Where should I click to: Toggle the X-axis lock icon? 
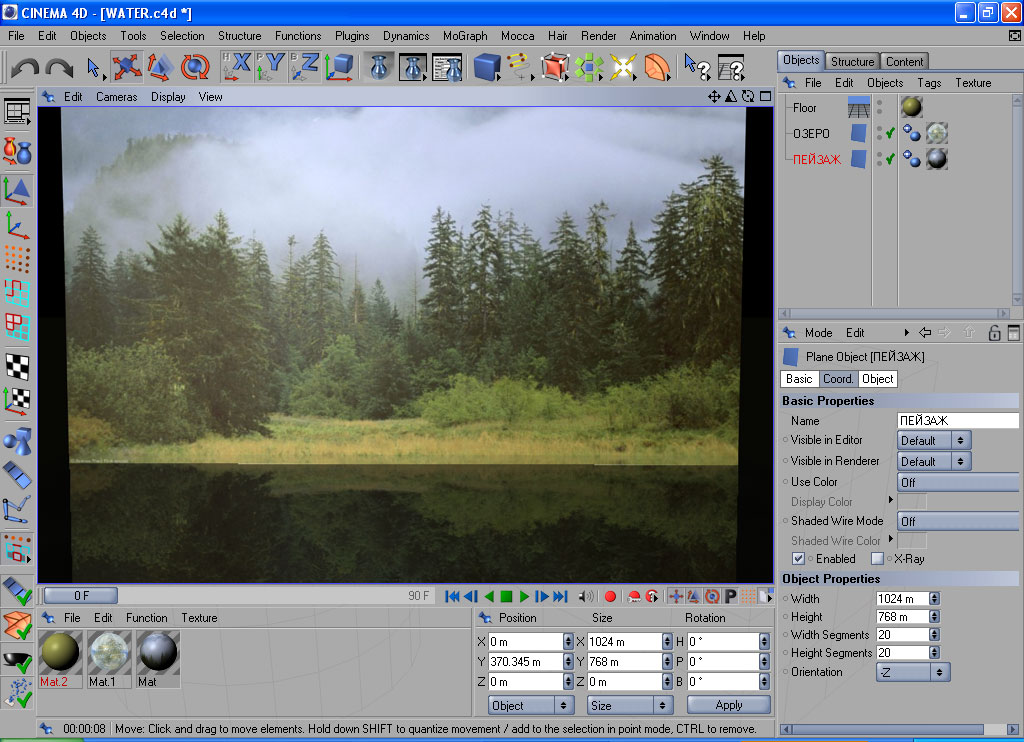[237, 66]
